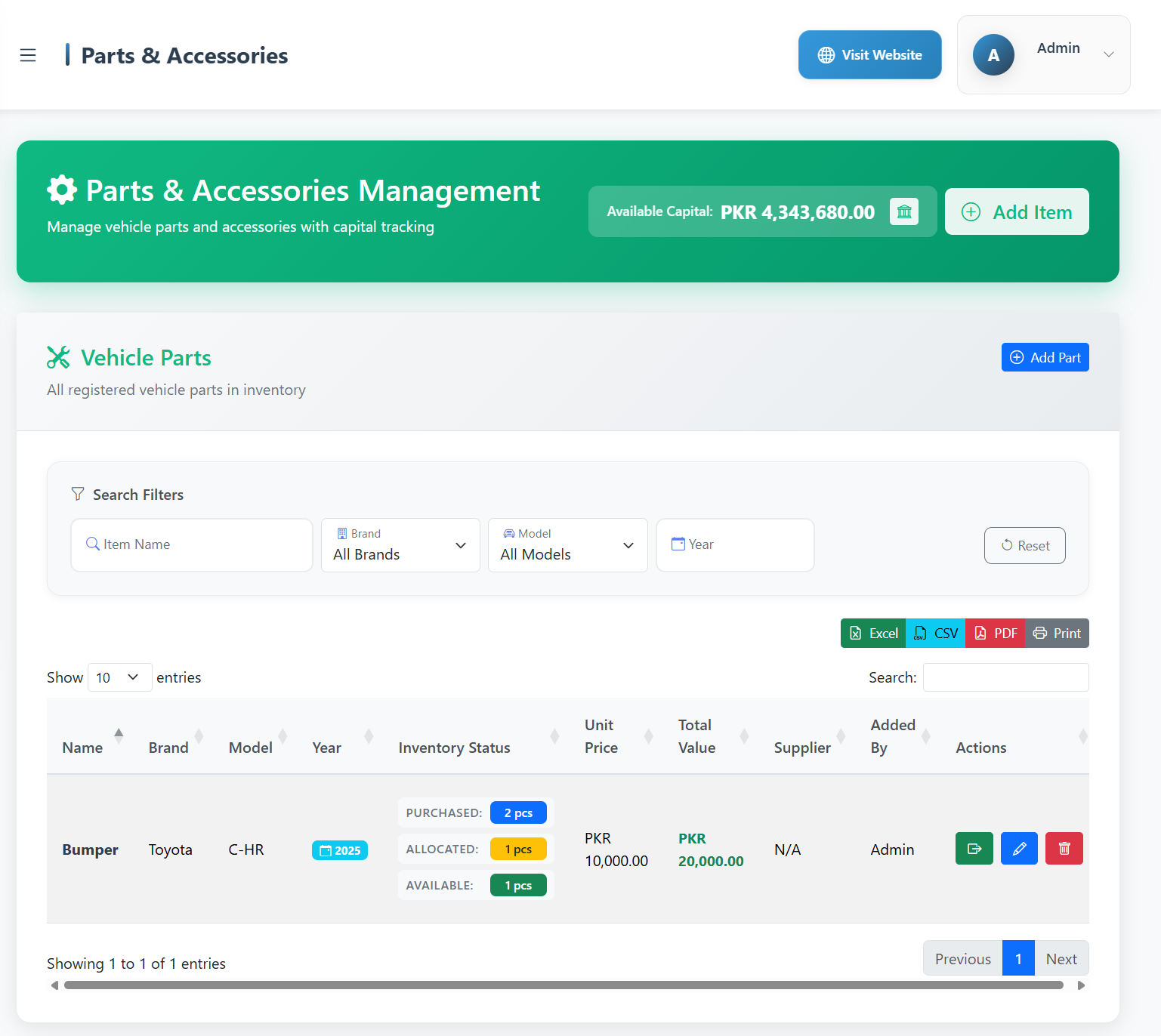Click the horizontal table scrollbar
The width and height of the screenshot is (1161, 1036).
coord(564,985)
